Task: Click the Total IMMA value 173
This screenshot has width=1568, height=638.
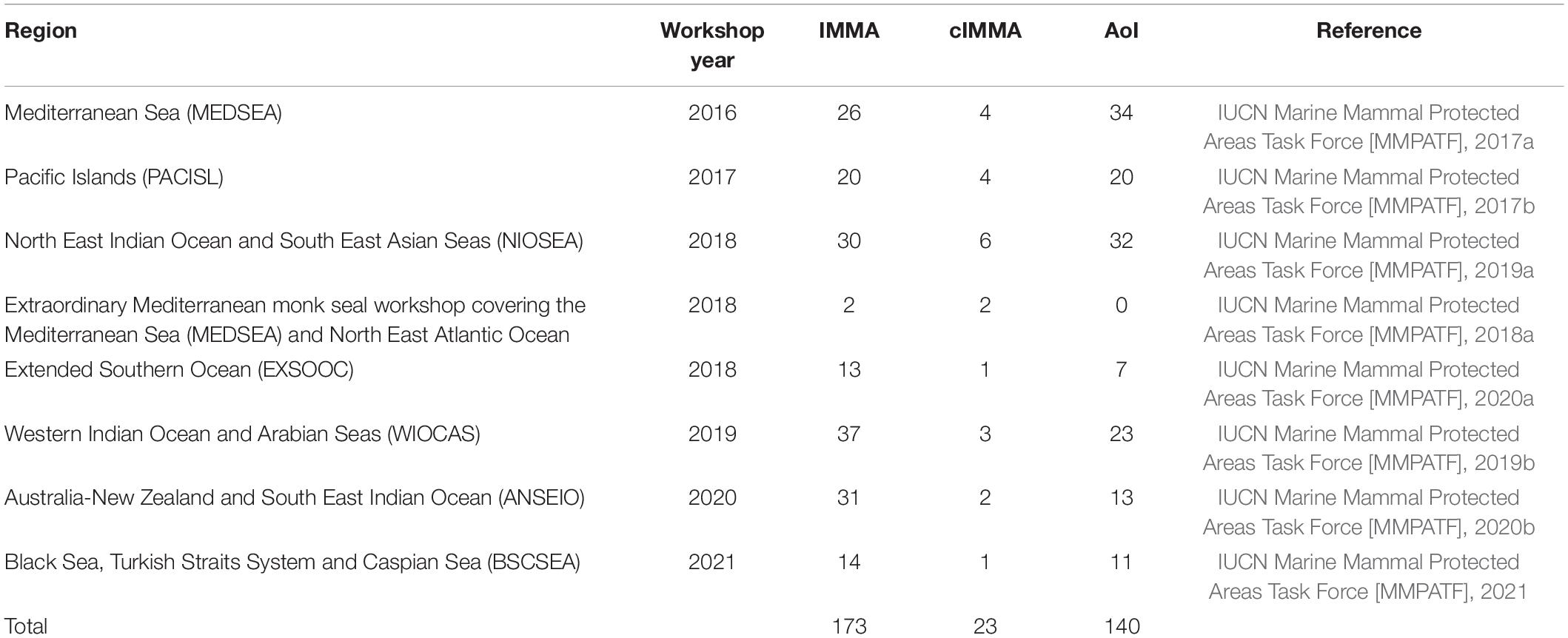Action: tap(849, 626)
